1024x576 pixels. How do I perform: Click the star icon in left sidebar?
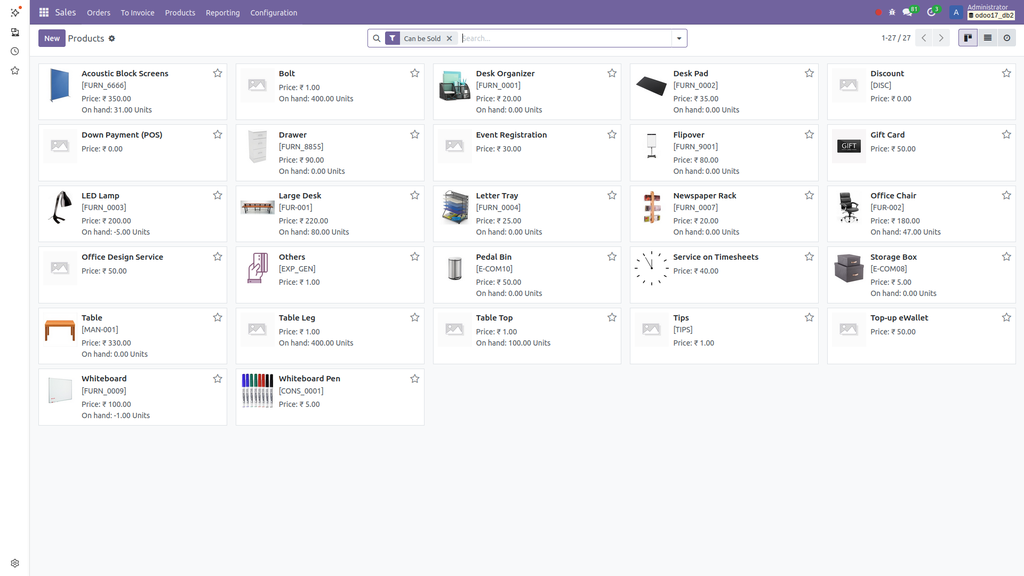(15, 71)
